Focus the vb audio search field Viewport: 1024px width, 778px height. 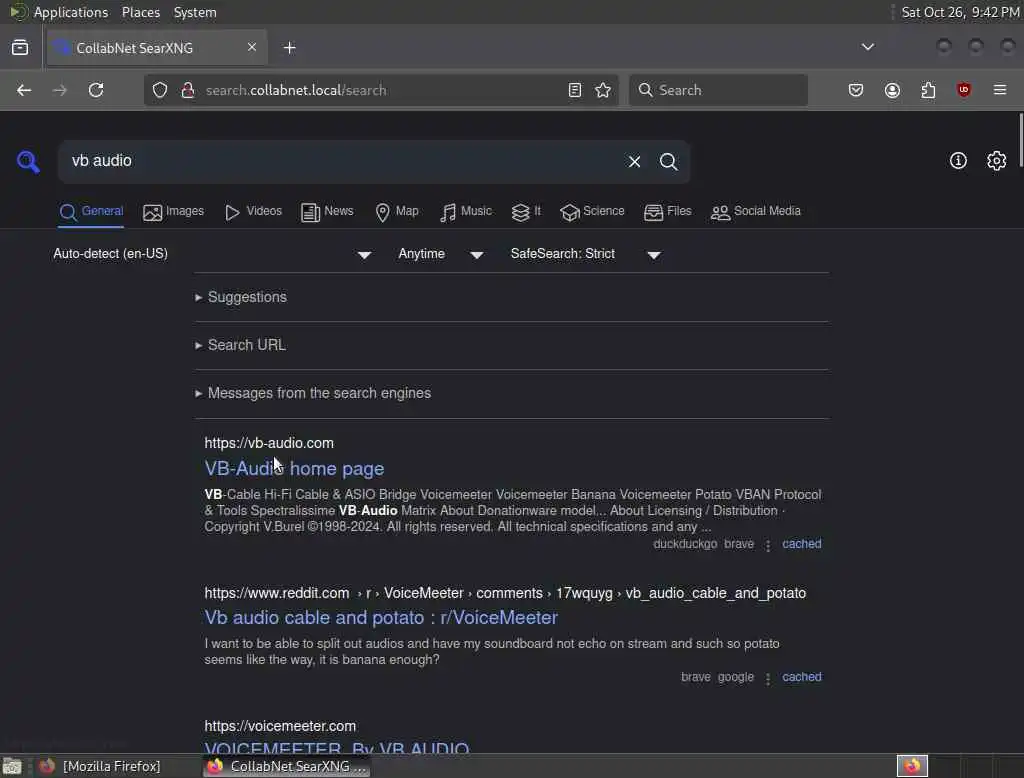tap(340, 161)
